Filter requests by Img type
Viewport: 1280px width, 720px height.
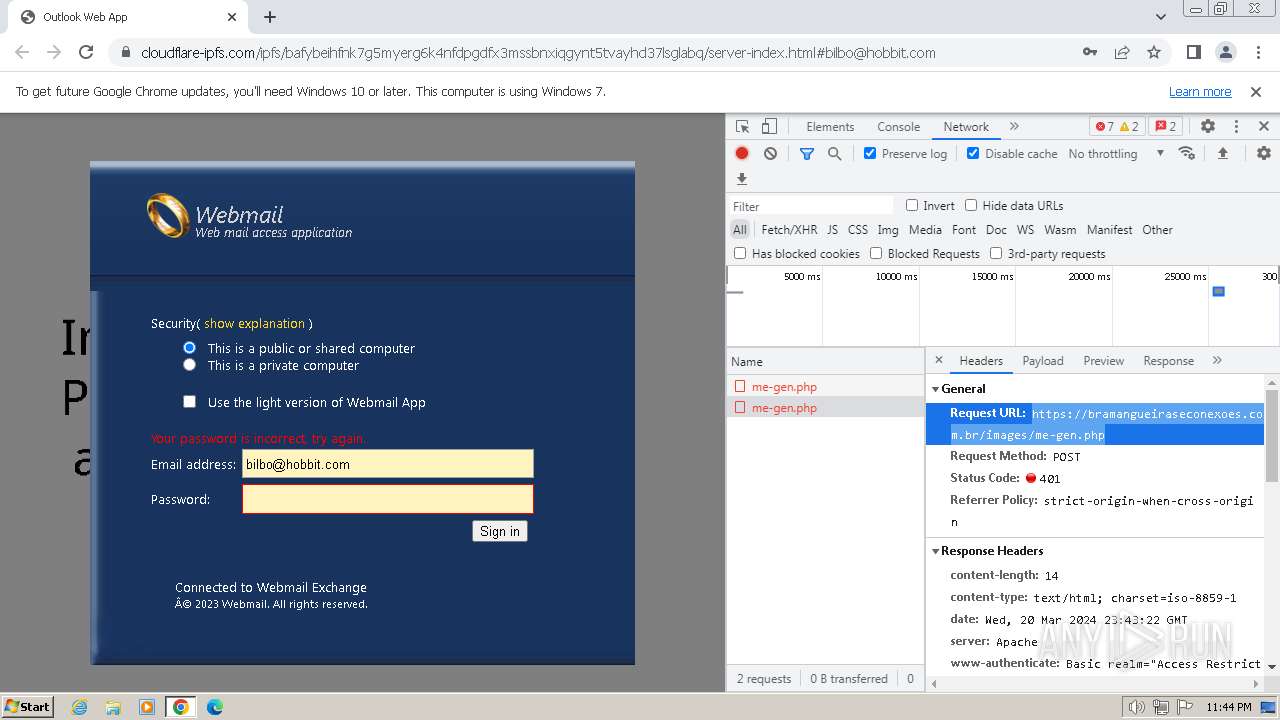pos(888,229)
